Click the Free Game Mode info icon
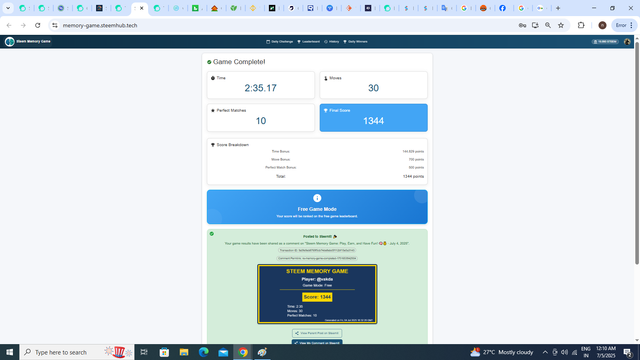640x360 pixels. pyautogui.click(x=317, y=198)
